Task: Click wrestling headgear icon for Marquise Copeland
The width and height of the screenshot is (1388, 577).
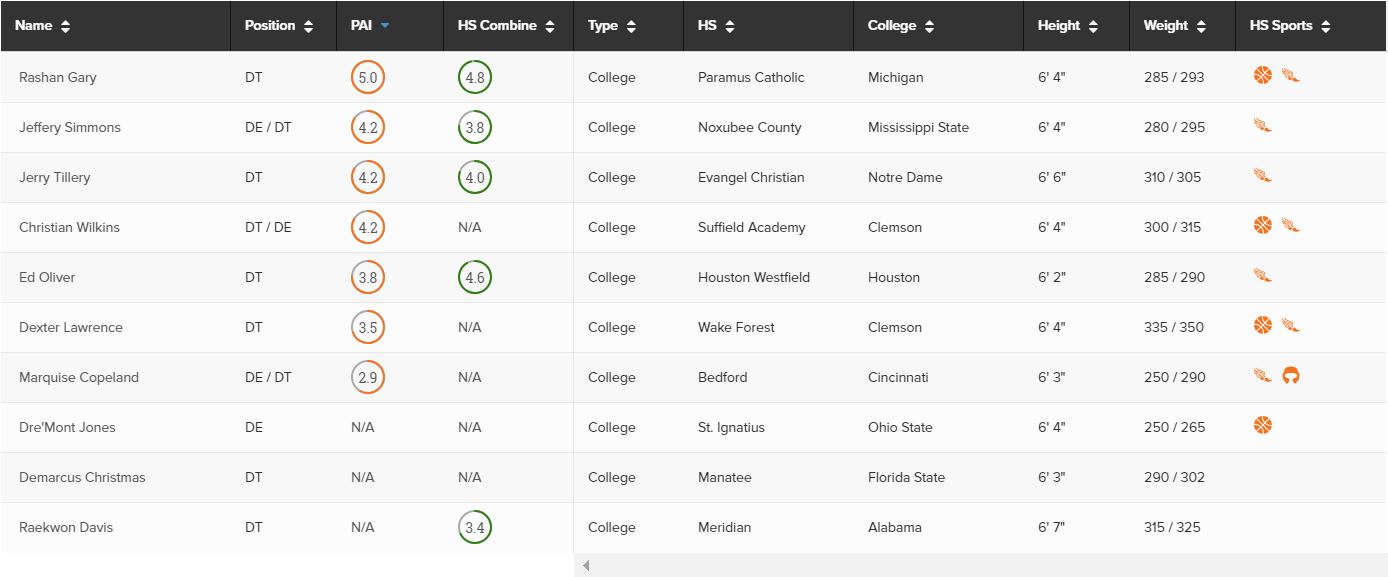Action: coord(1291,376)
